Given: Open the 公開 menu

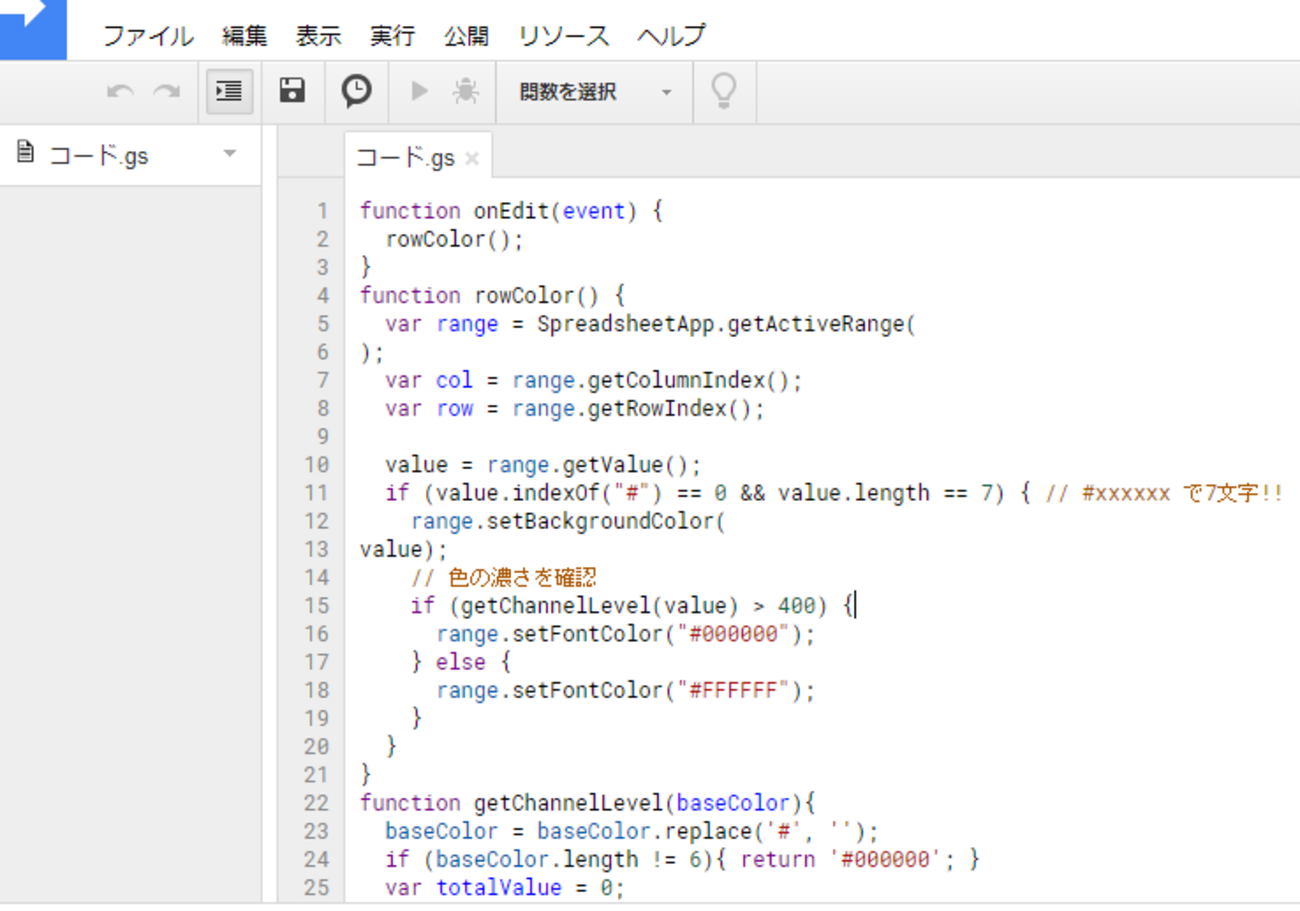Looking at the screenshot, I should [467, 37].
